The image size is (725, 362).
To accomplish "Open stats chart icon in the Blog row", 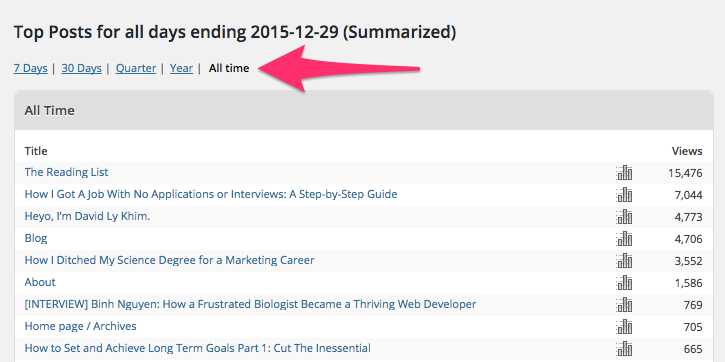I will 624,239.
